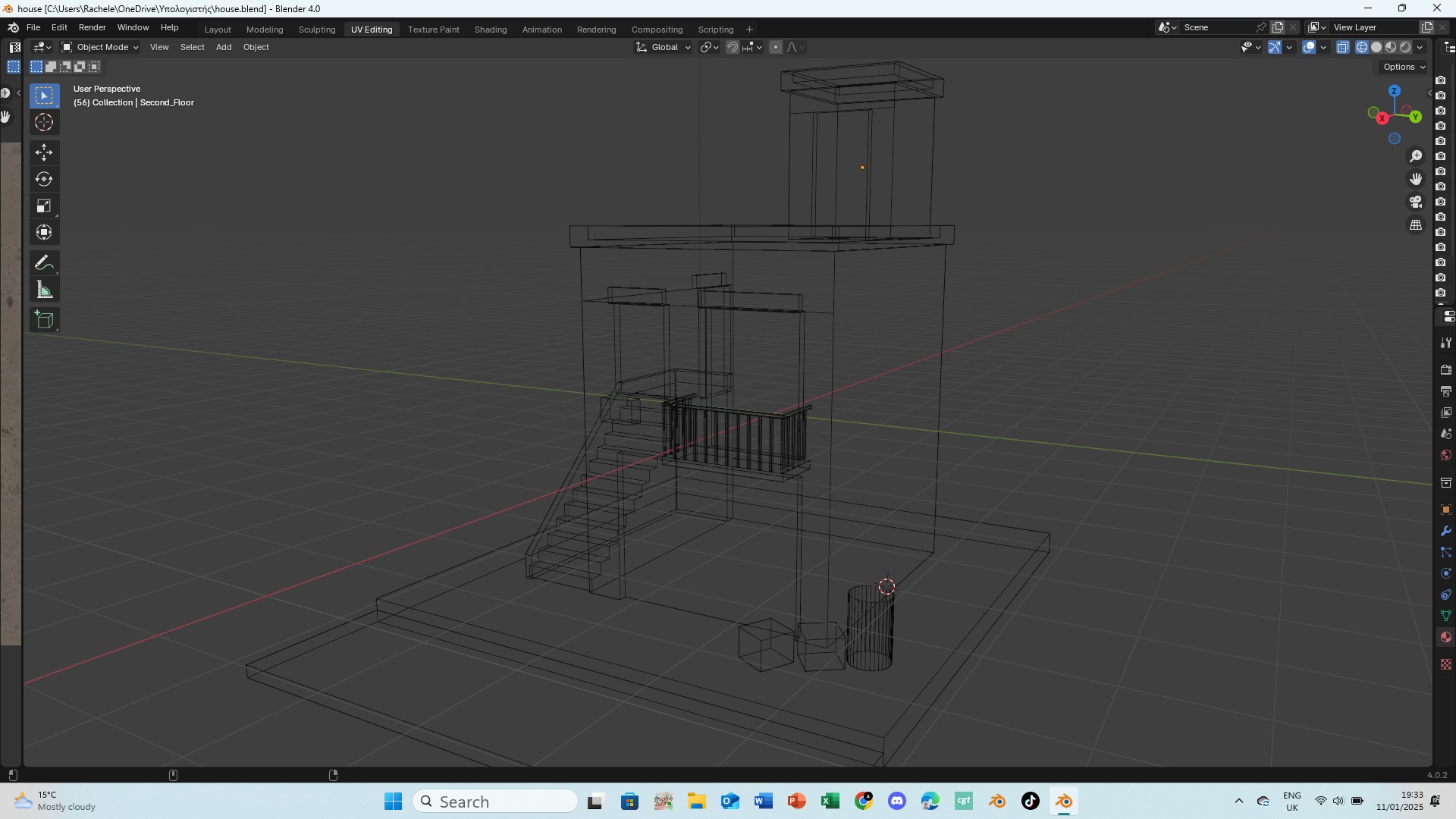Open the File menu
The width and height of the screenshot is (1456, 819).
33,27
